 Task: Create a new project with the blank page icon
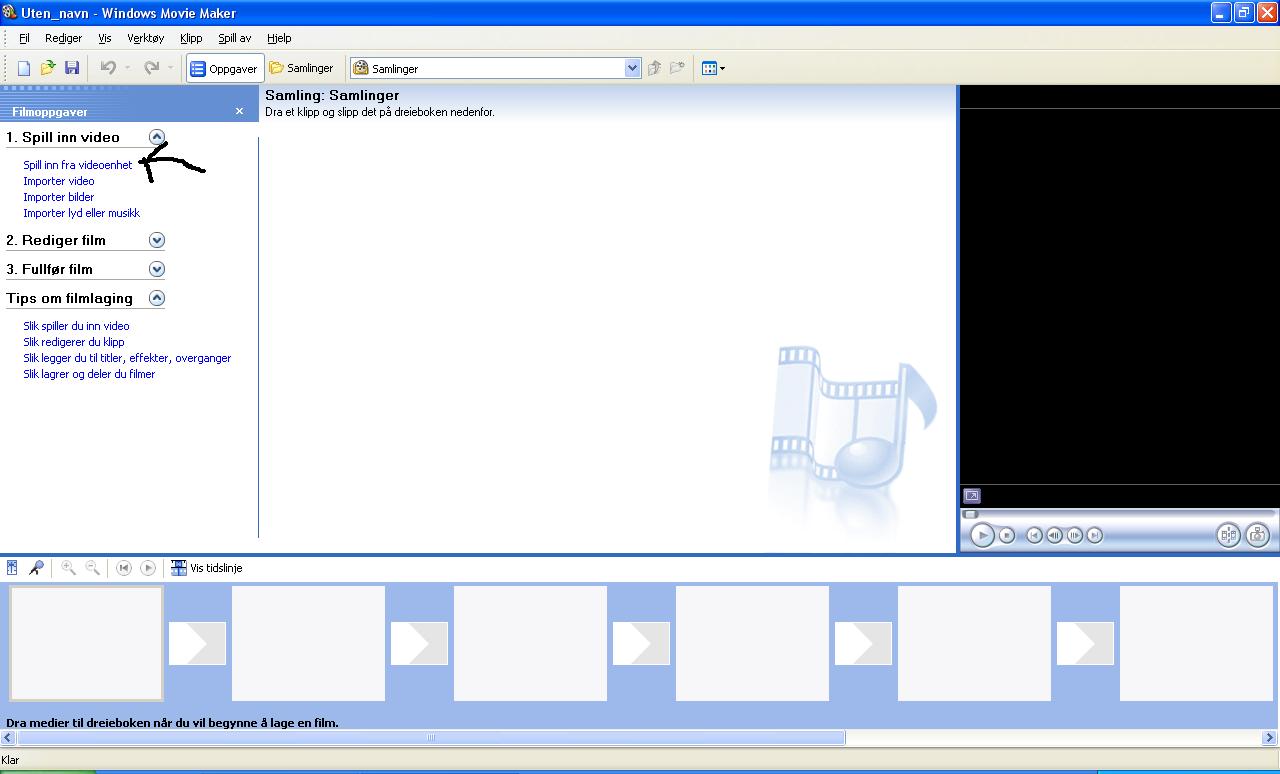click(24, 68)
